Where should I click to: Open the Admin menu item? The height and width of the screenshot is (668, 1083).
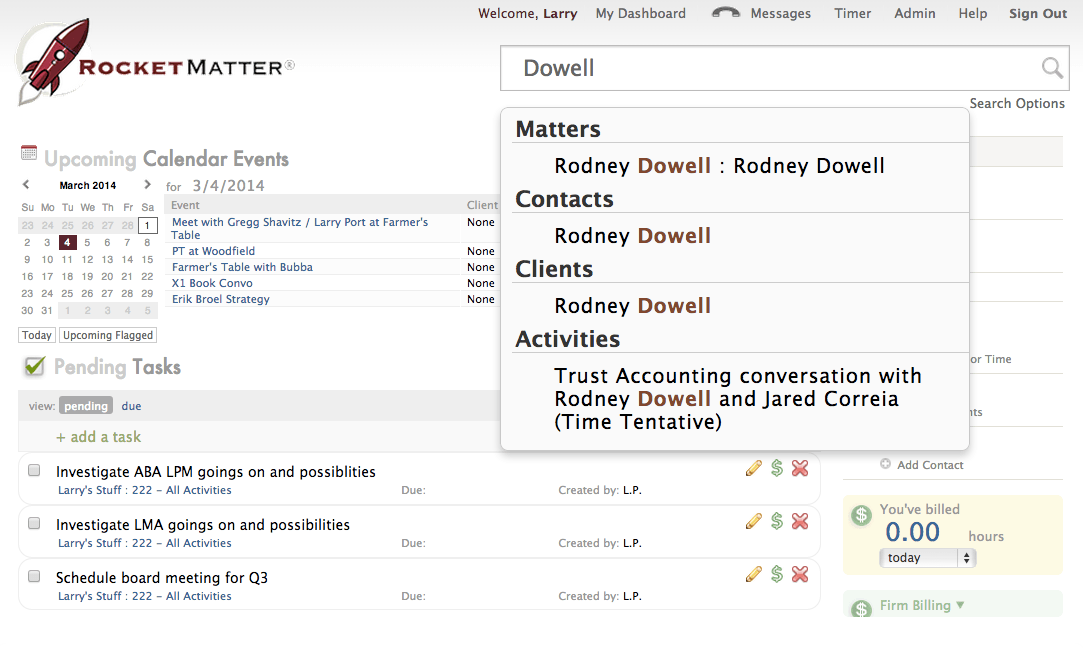point(914,13)
